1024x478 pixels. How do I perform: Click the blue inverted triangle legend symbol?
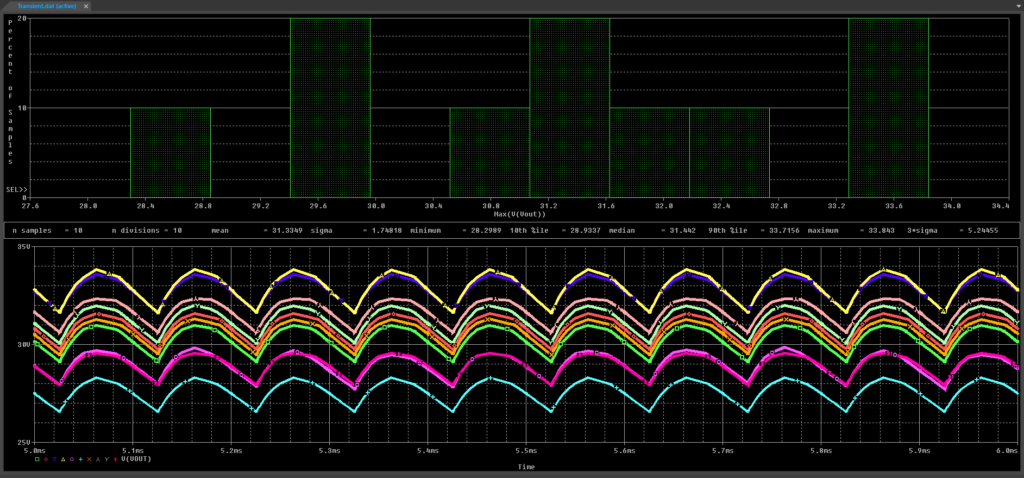[x=54, y=459]
